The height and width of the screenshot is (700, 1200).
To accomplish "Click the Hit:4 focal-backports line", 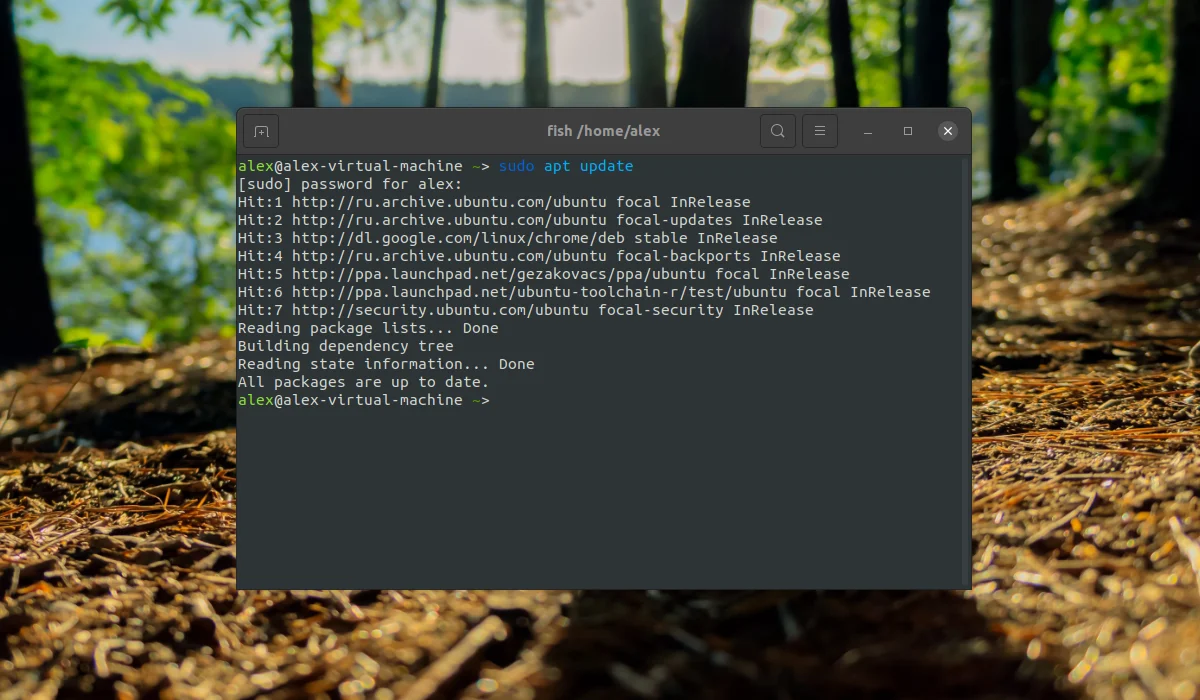I will click(x=539, y=256).
